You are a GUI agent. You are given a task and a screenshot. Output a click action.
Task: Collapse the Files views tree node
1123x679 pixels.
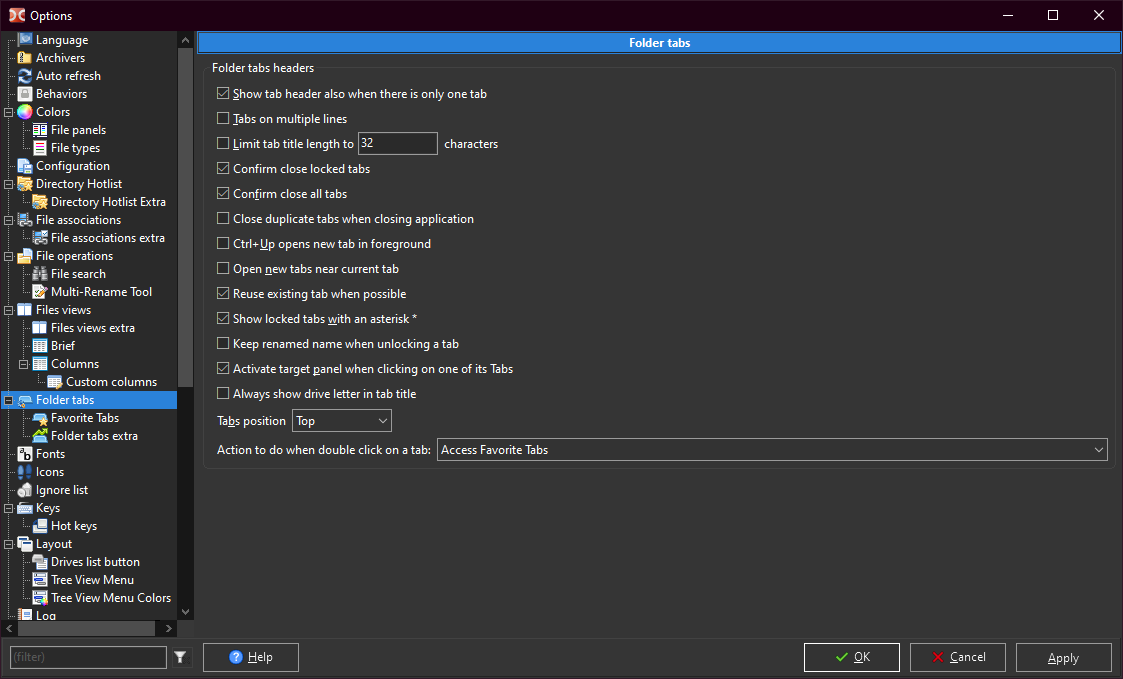[9, 310]
